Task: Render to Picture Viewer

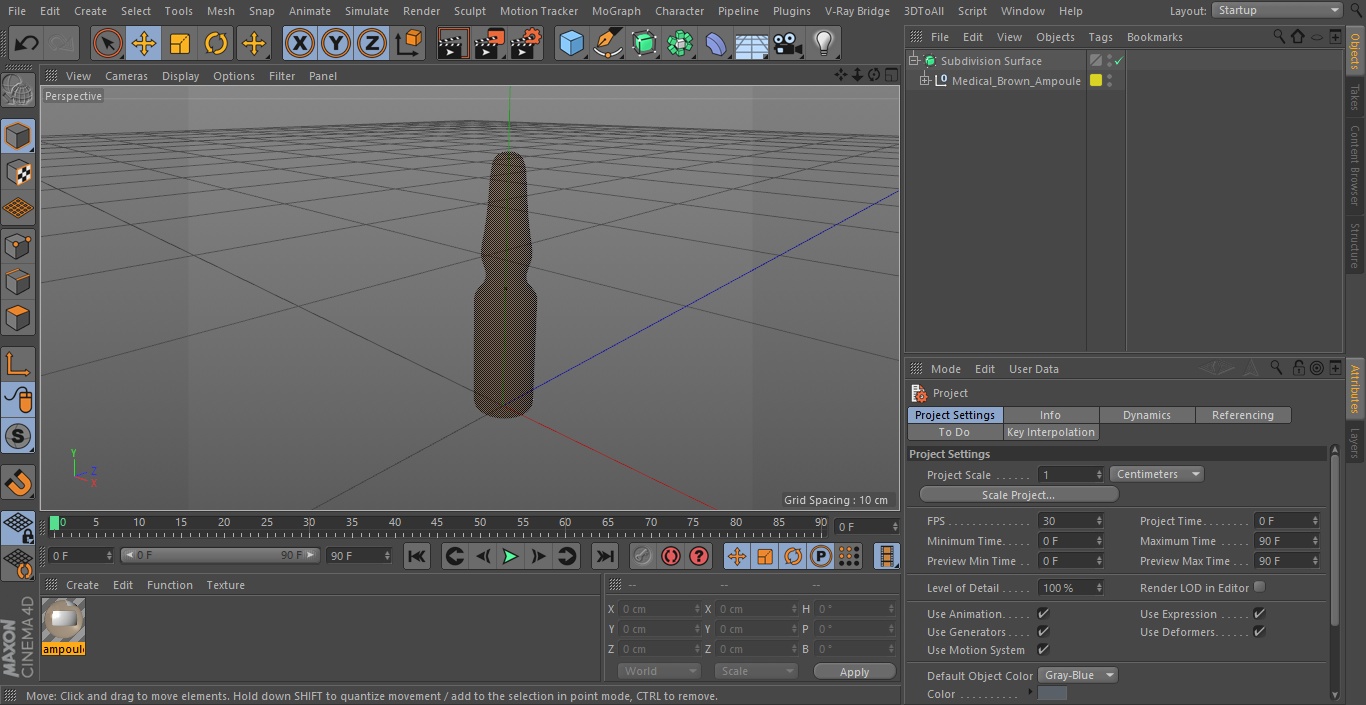Action: click(x=489, y=43)
